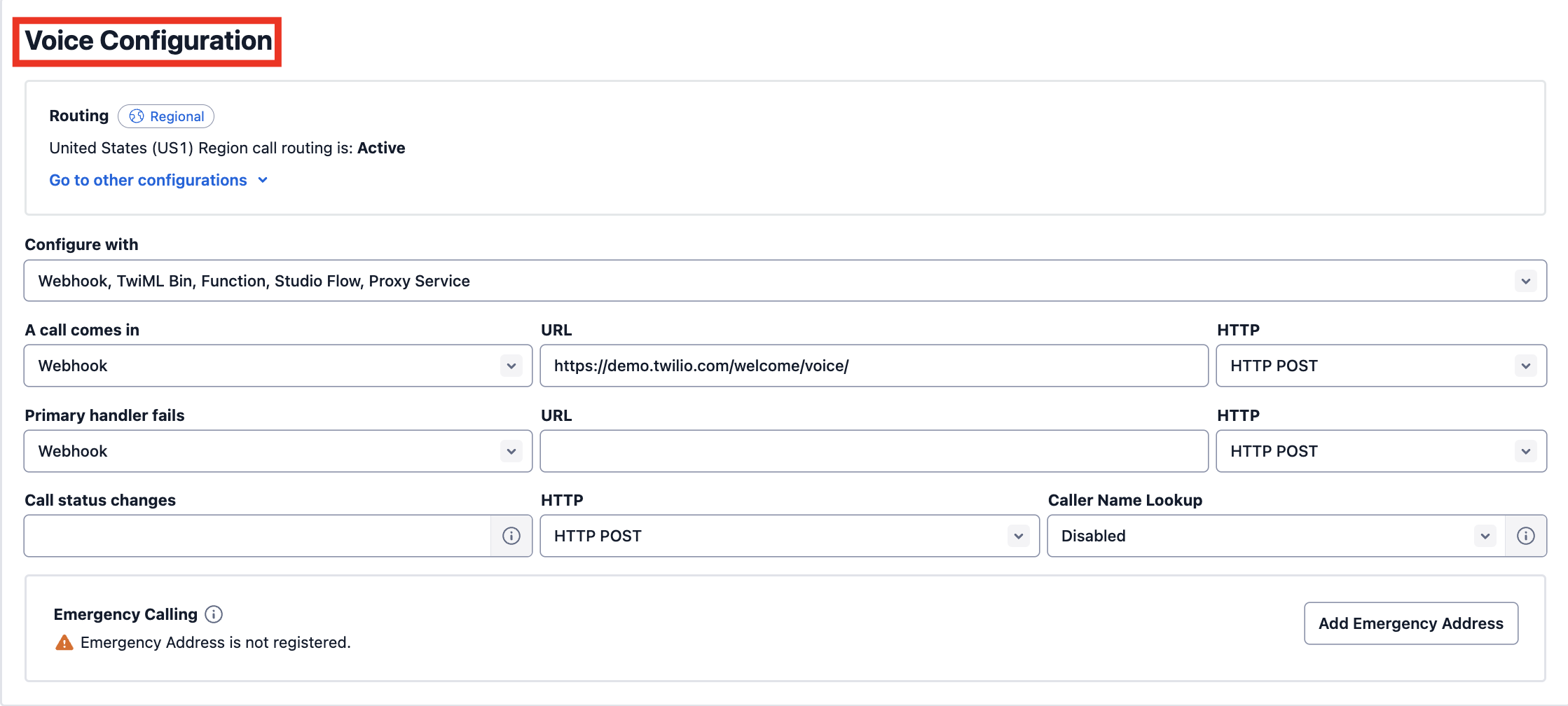Click the orange emergency address warning icon
This screenshot has width=1568, height=706.
64,642
